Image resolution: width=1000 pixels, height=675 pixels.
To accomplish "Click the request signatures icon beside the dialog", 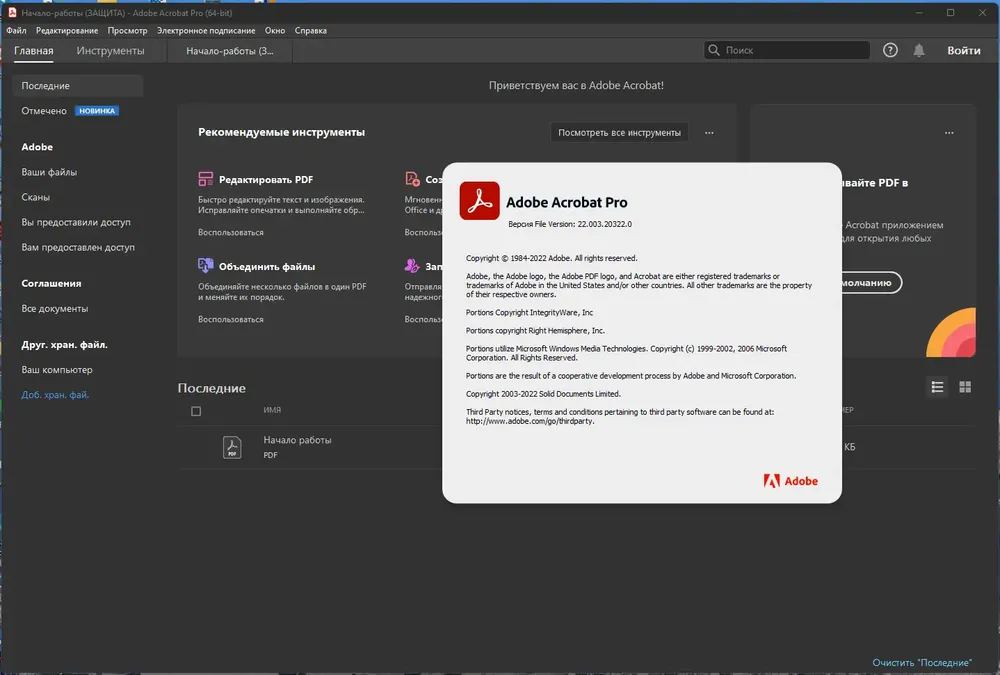I will tap(412, 265).
